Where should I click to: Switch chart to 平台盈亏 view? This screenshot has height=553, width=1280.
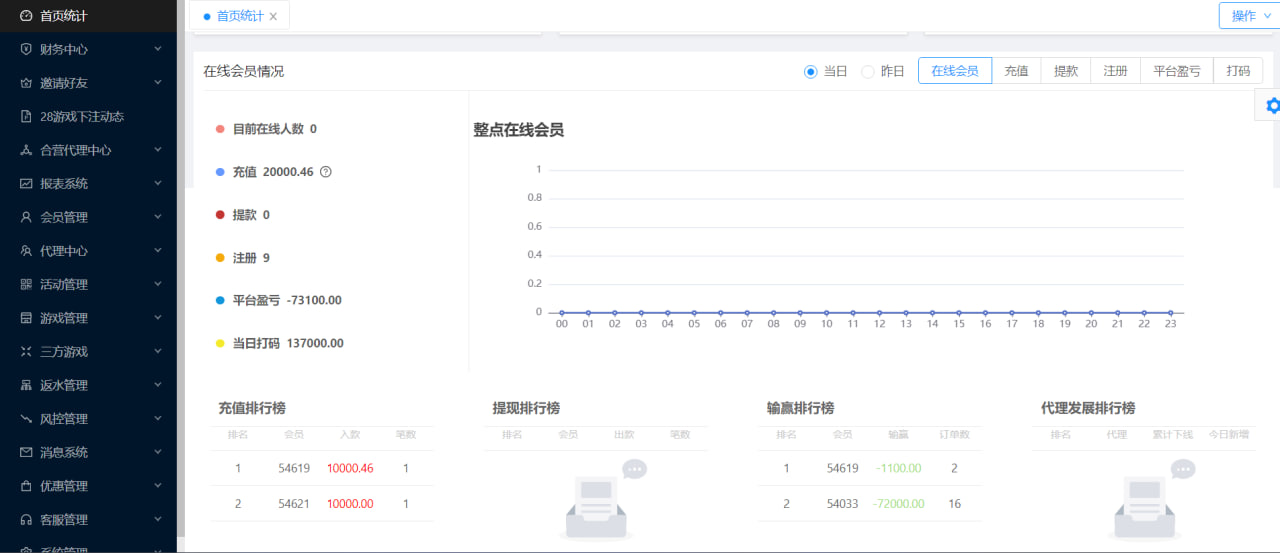1176,71
